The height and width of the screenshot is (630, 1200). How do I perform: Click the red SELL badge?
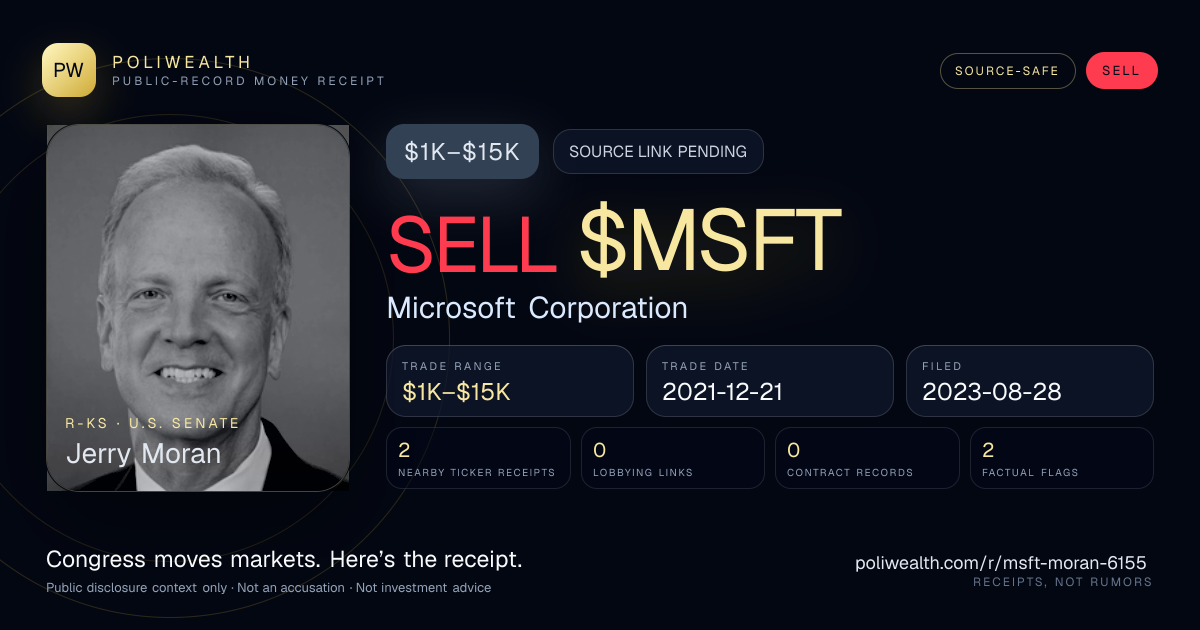[1121, 71]
